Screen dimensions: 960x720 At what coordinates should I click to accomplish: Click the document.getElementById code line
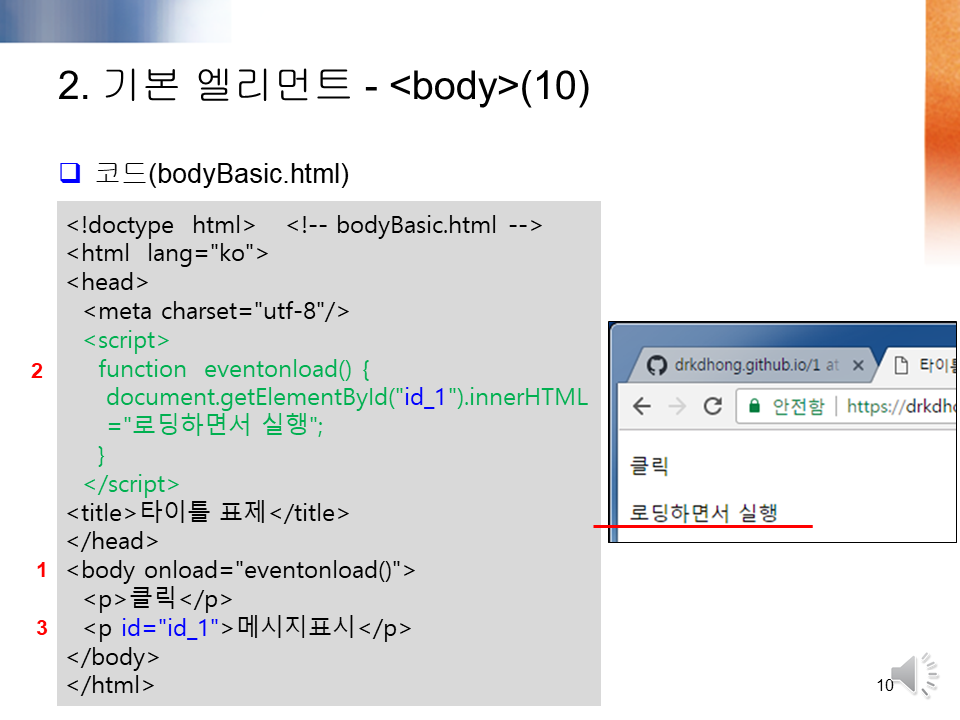(347, 397)
